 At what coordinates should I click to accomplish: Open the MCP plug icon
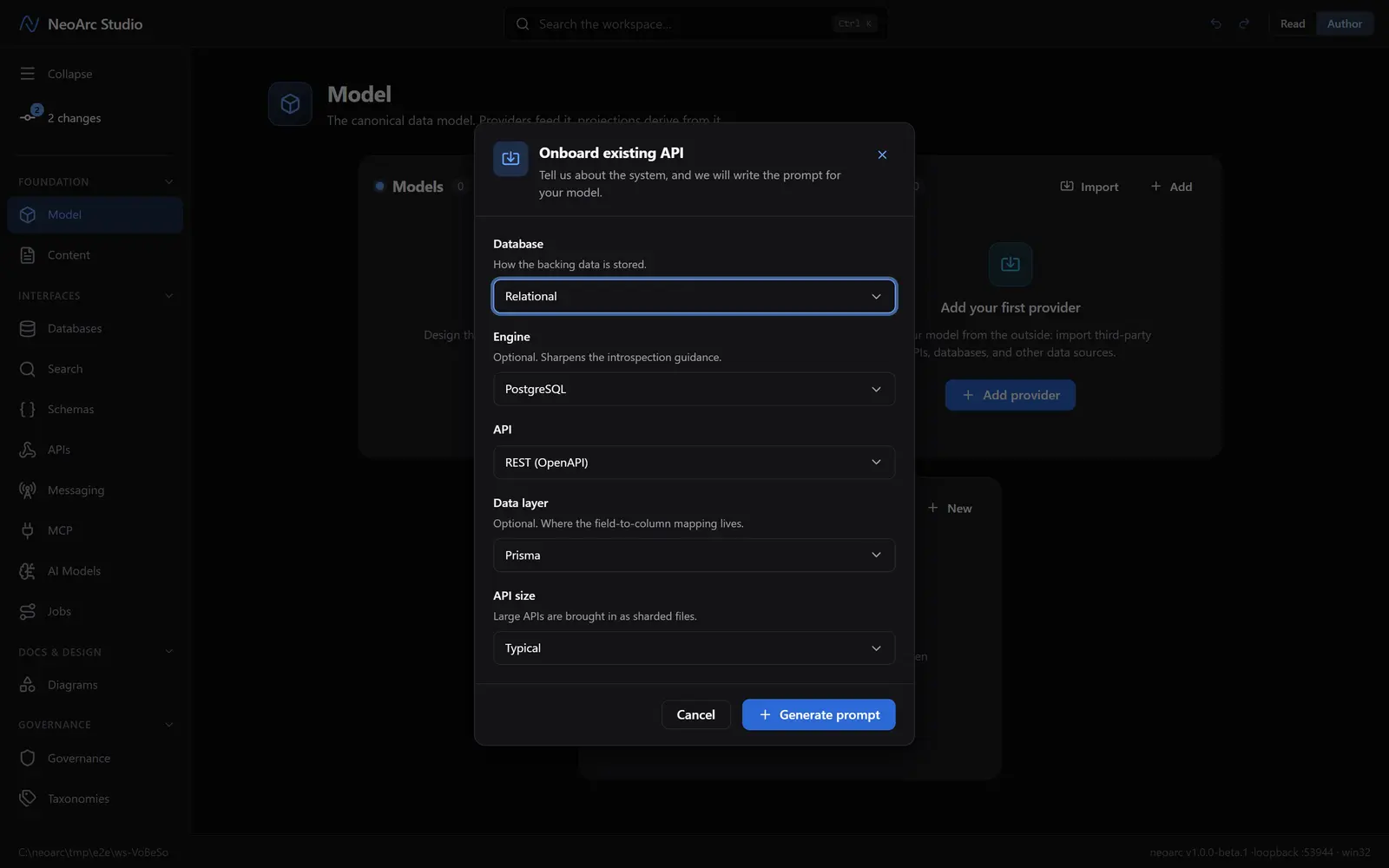(x=28, y=530)
